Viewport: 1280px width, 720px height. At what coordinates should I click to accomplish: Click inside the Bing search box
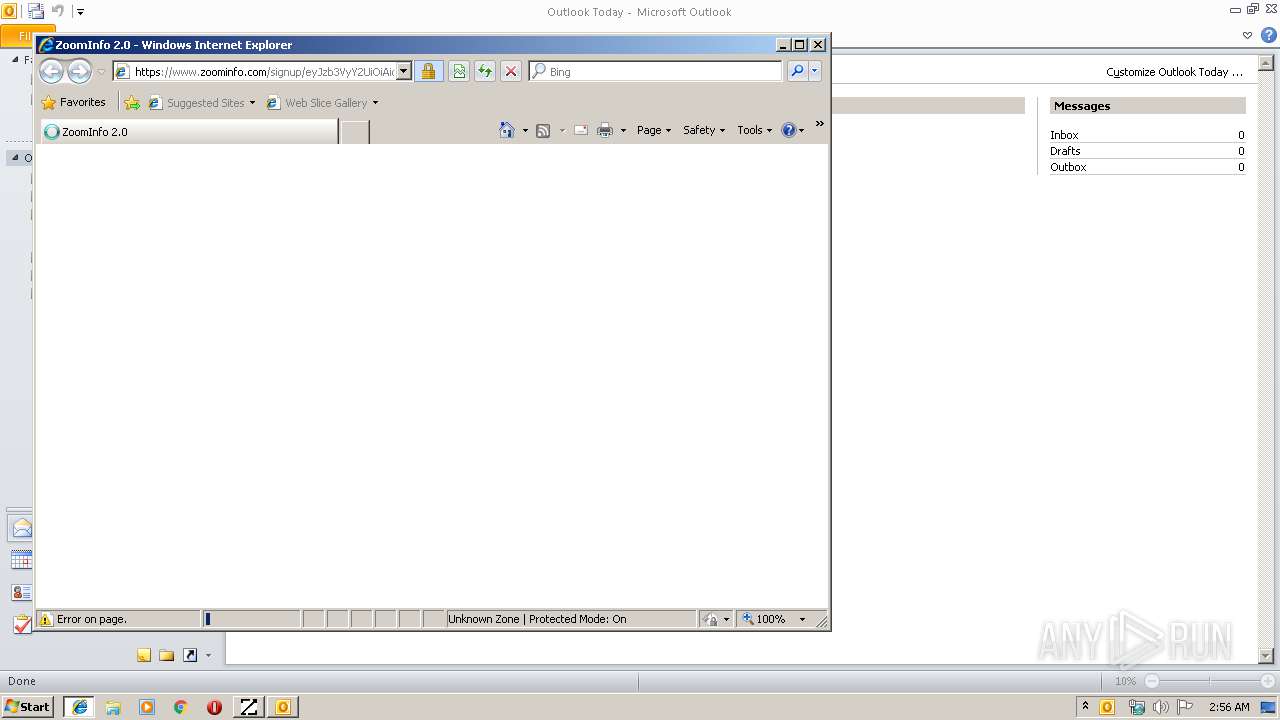pos(662,72)
